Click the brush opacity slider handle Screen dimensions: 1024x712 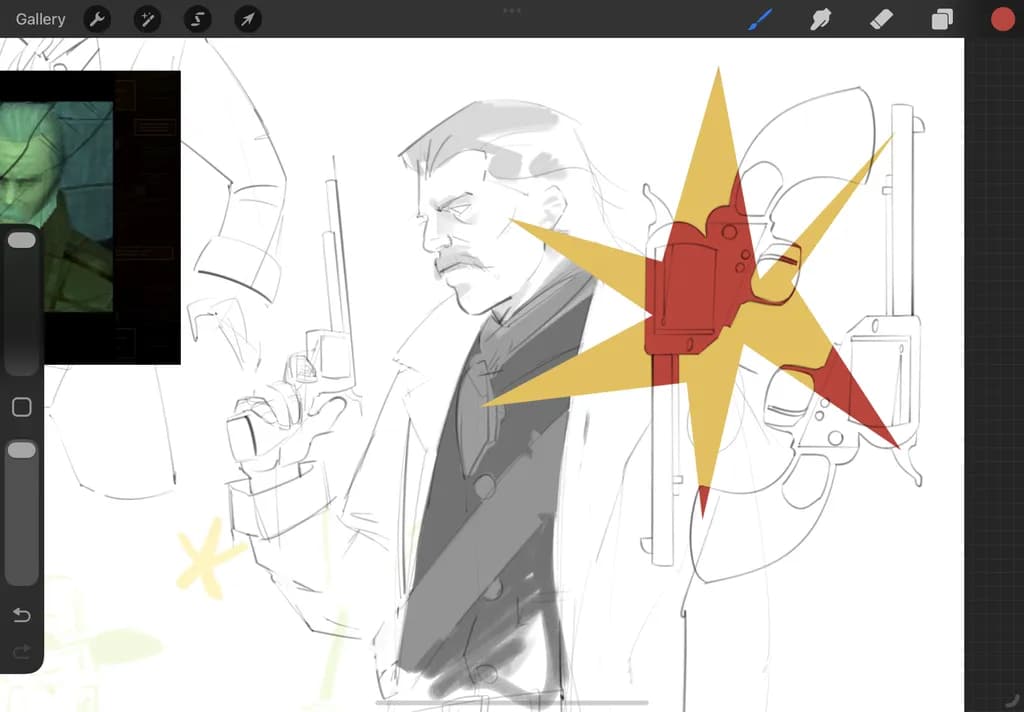(22, 450)
